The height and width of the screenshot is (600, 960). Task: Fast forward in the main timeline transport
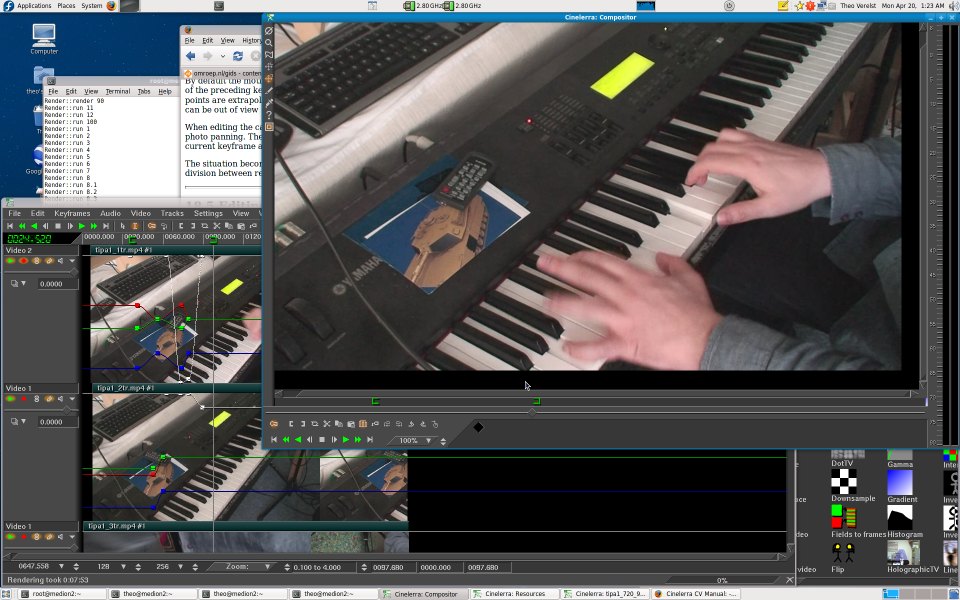(x=94, y=226)
